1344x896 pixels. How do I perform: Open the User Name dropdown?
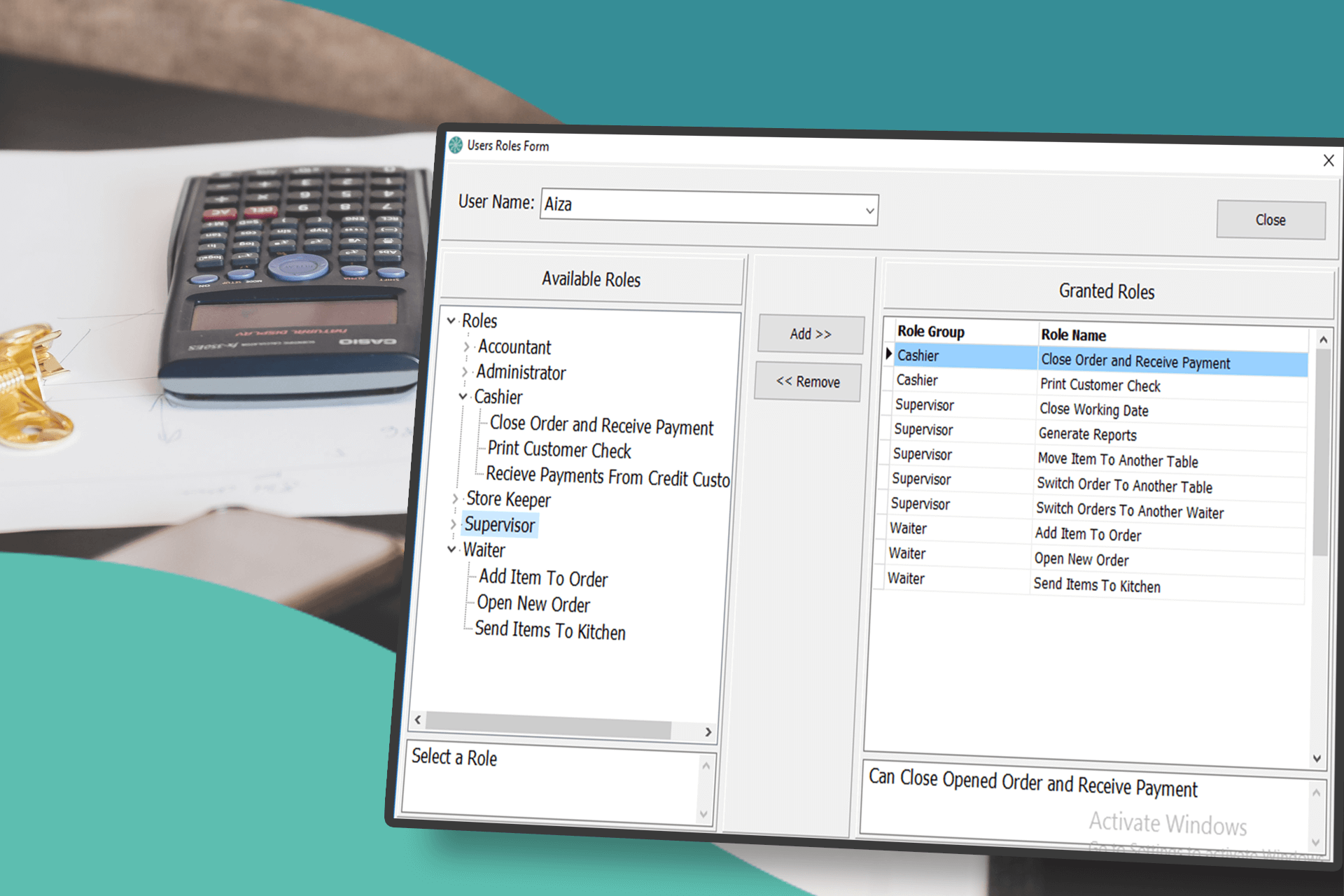(x=869, y=211)
